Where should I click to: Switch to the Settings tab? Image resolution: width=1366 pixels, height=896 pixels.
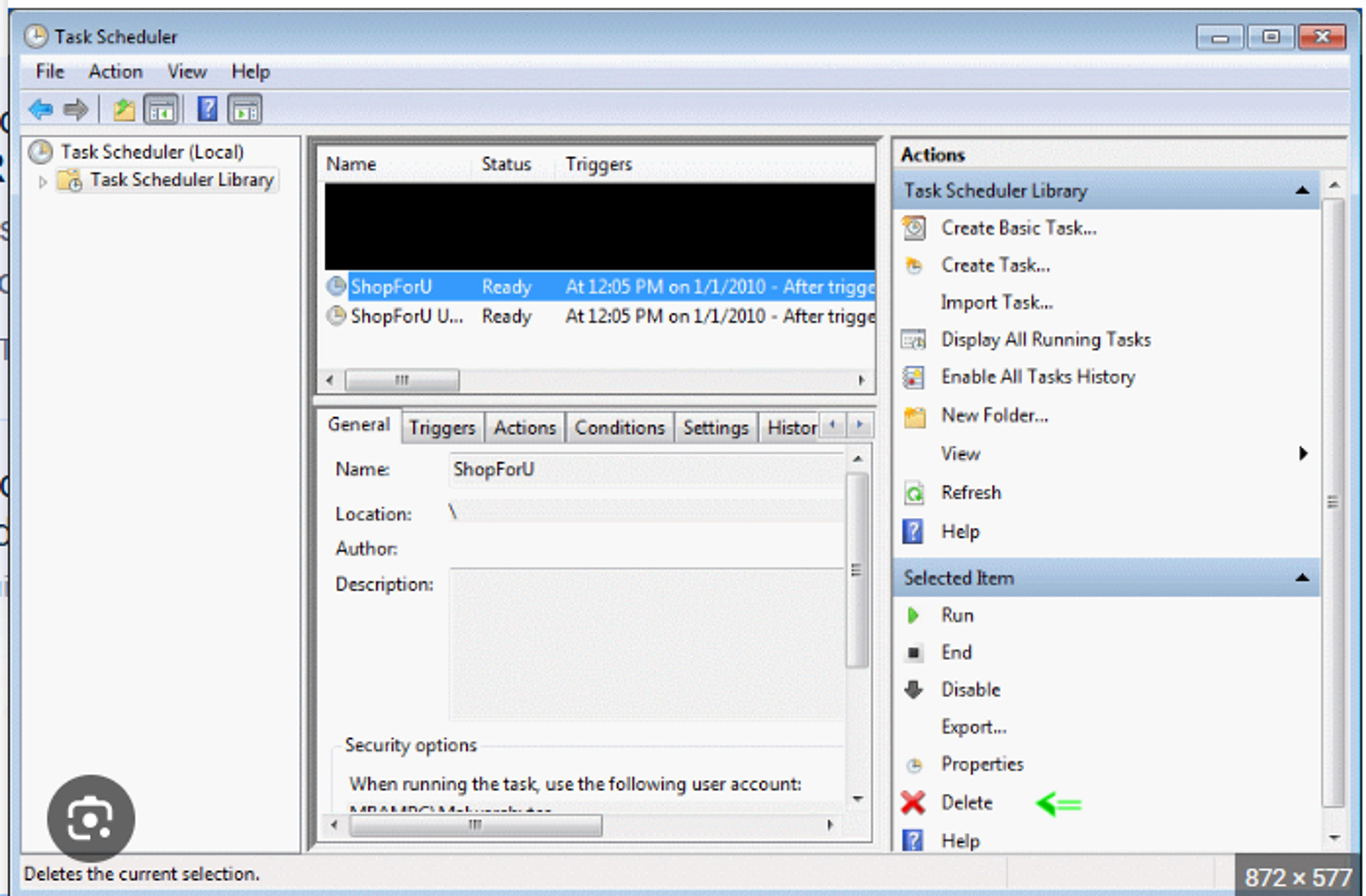(x=716, y=428)
